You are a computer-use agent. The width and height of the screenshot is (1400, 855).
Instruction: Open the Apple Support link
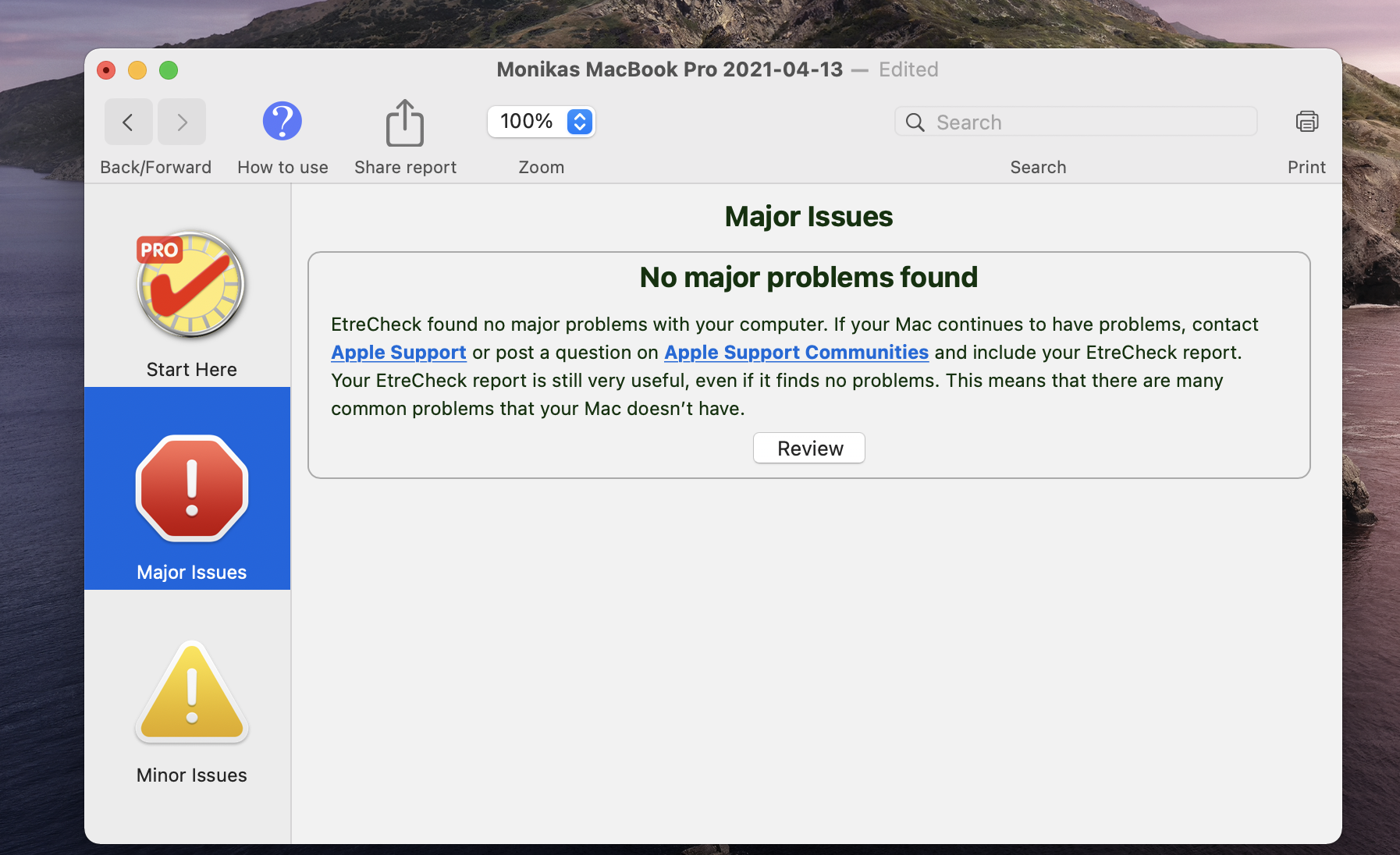(398, 353)
